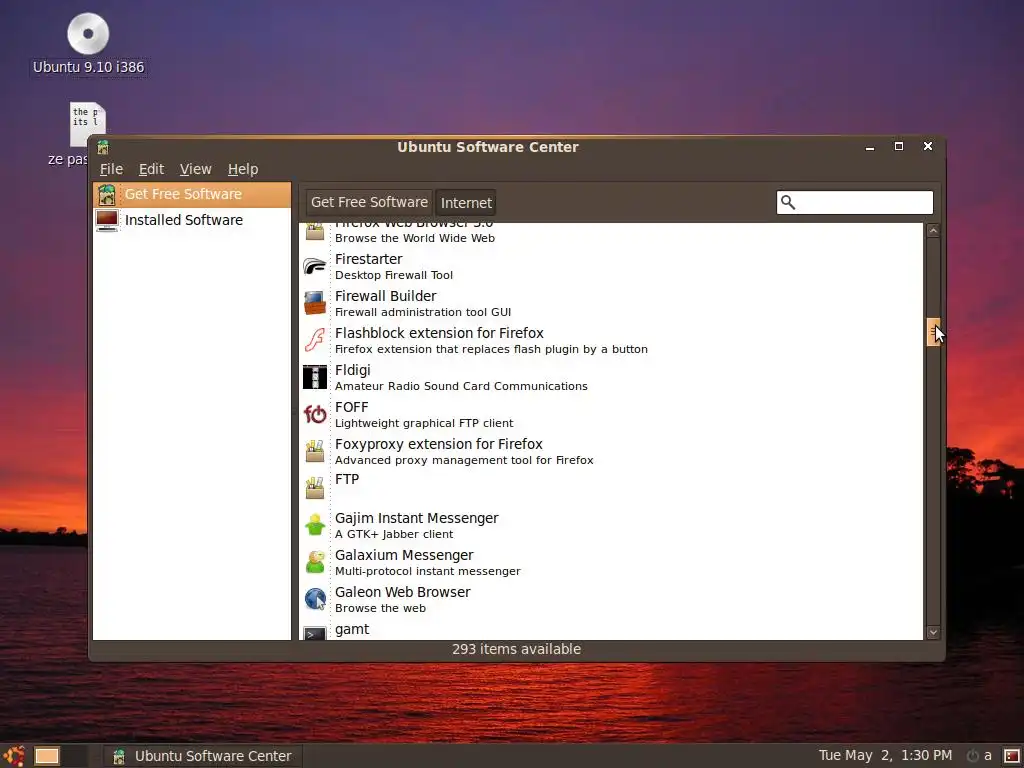1024x768 pixels.
Task: Click the FTP package icon
Action: point(315,488)
